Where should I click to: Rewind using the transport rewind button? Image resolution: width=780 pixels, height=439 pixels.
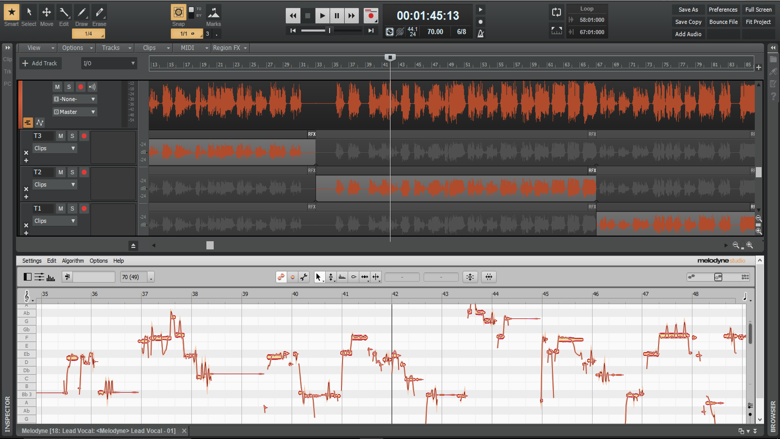pos(293,15)
